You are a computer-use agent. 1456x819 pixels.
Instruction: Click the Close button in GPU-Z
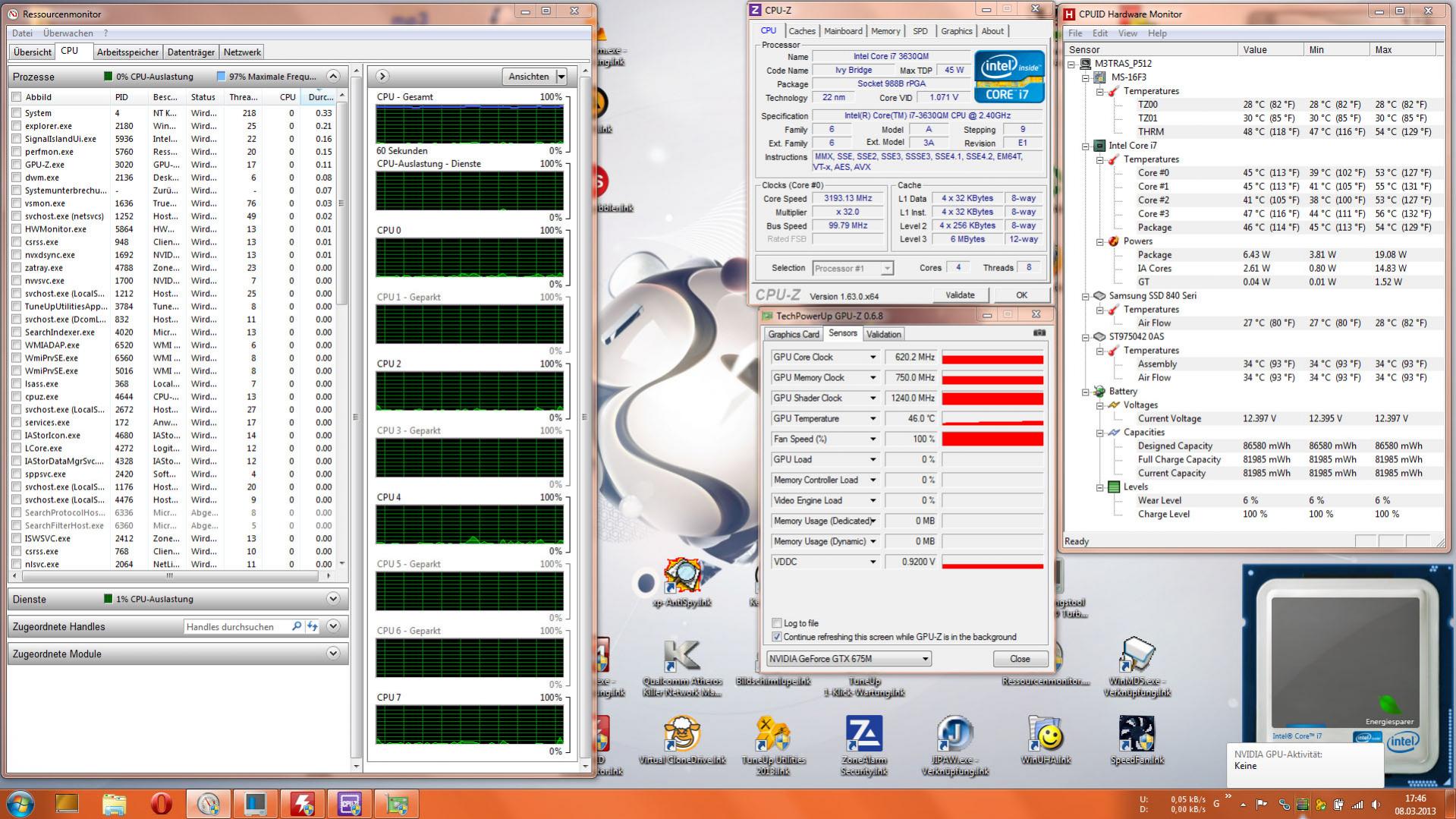(x=1020, y=659)
